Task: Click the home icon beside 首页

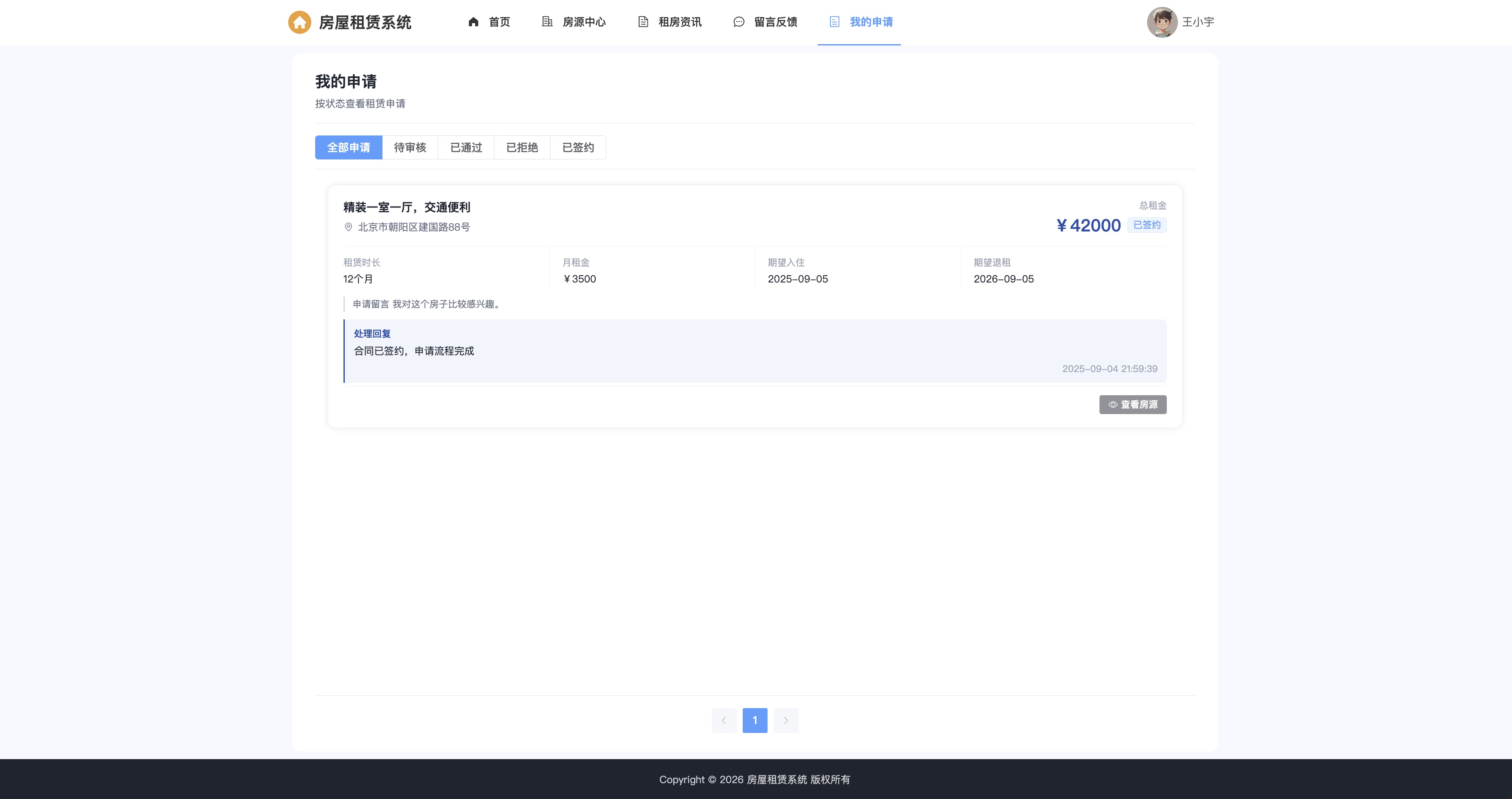Action: pyautogui.click(x=474, y=22)
